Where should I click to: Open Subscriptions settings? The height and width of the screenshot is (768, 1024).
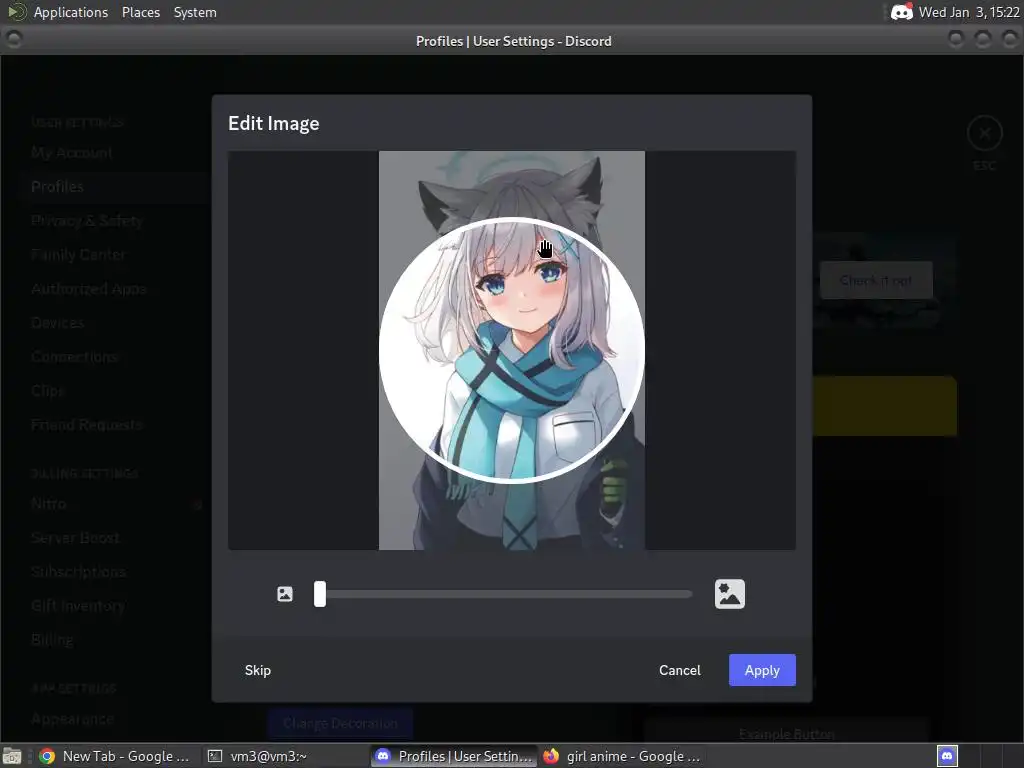tap(78, 571)
